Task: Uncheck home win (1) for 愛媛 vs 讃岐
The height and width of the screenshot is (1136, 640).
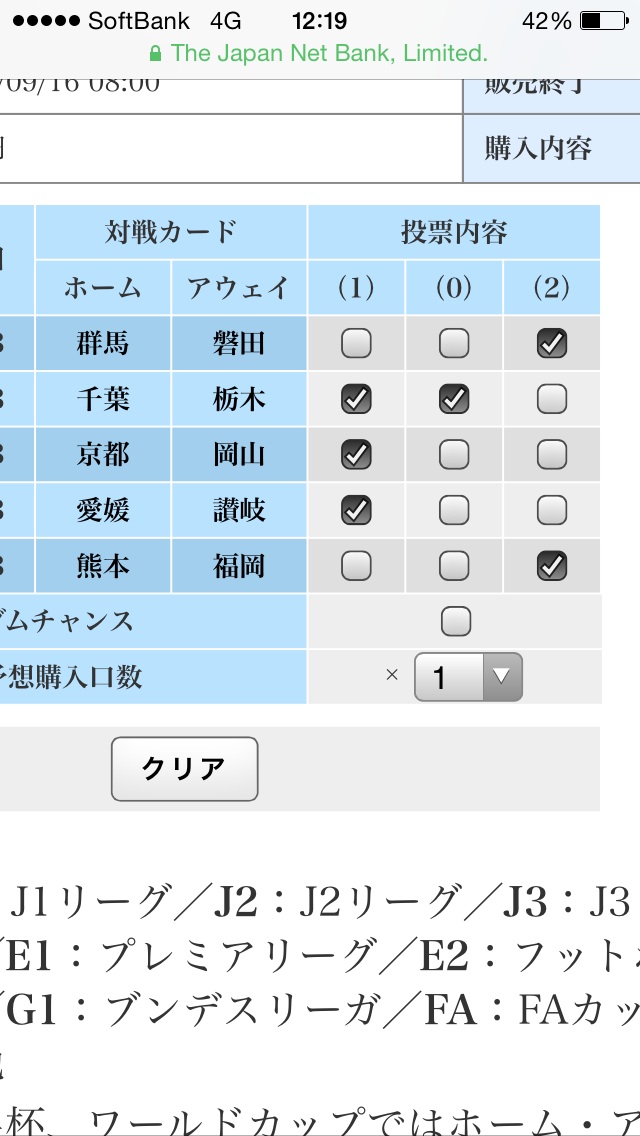Action: pyautogui.click(x=356, y=511)
